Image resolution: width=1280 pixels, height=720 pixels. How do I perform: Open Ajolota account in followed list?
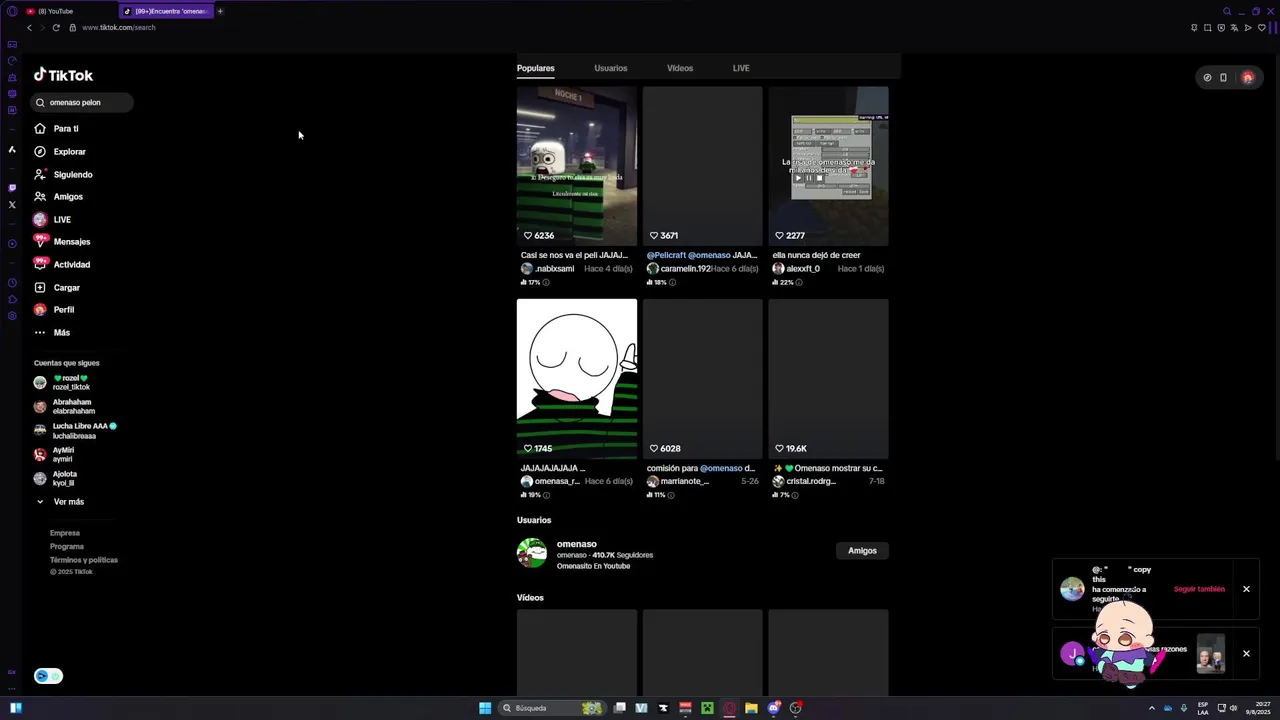[x=55, y=478]
